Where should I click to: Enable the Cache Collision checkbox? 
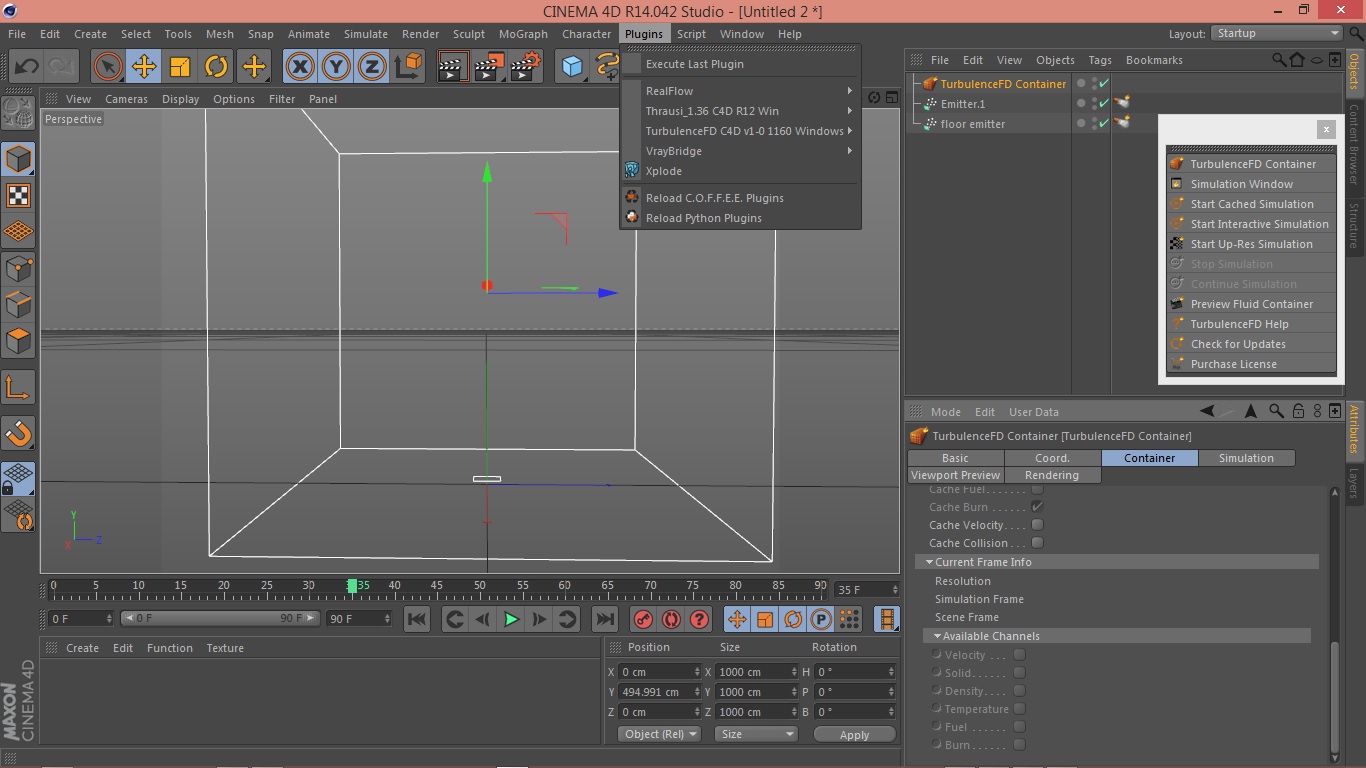pos(1037,543)
